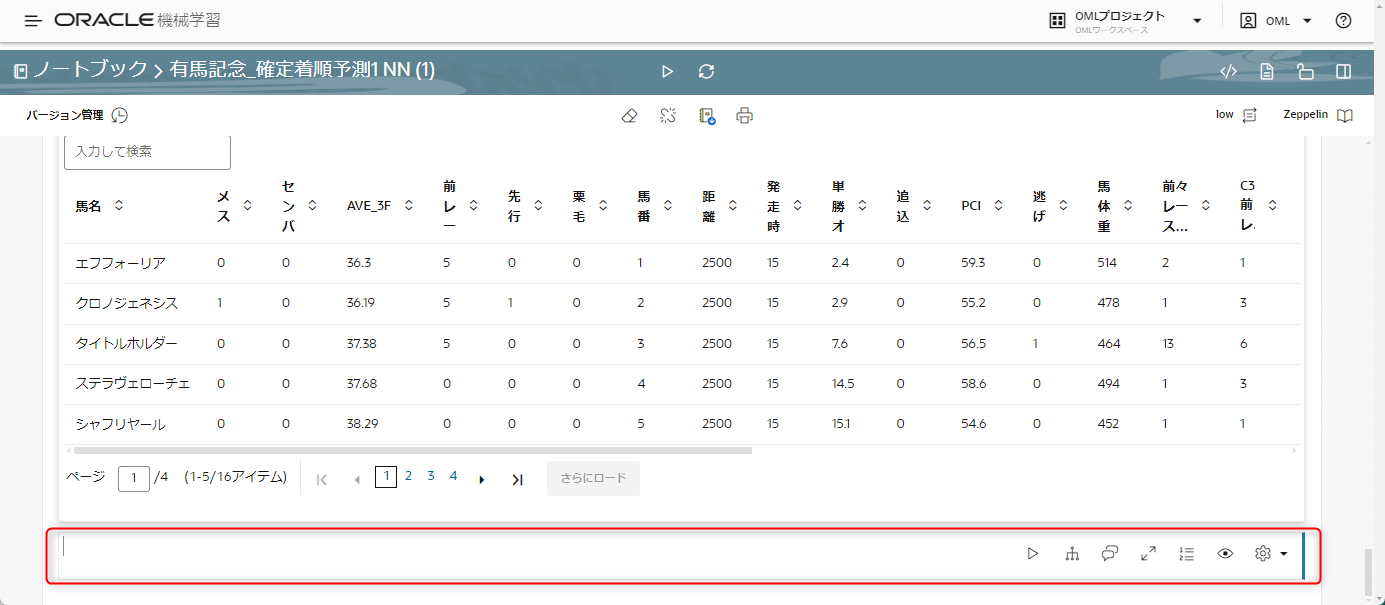Click the page vertical scrollbar thumb
The width and height of the screenshot is (1385, 605).
[1369, 570]
